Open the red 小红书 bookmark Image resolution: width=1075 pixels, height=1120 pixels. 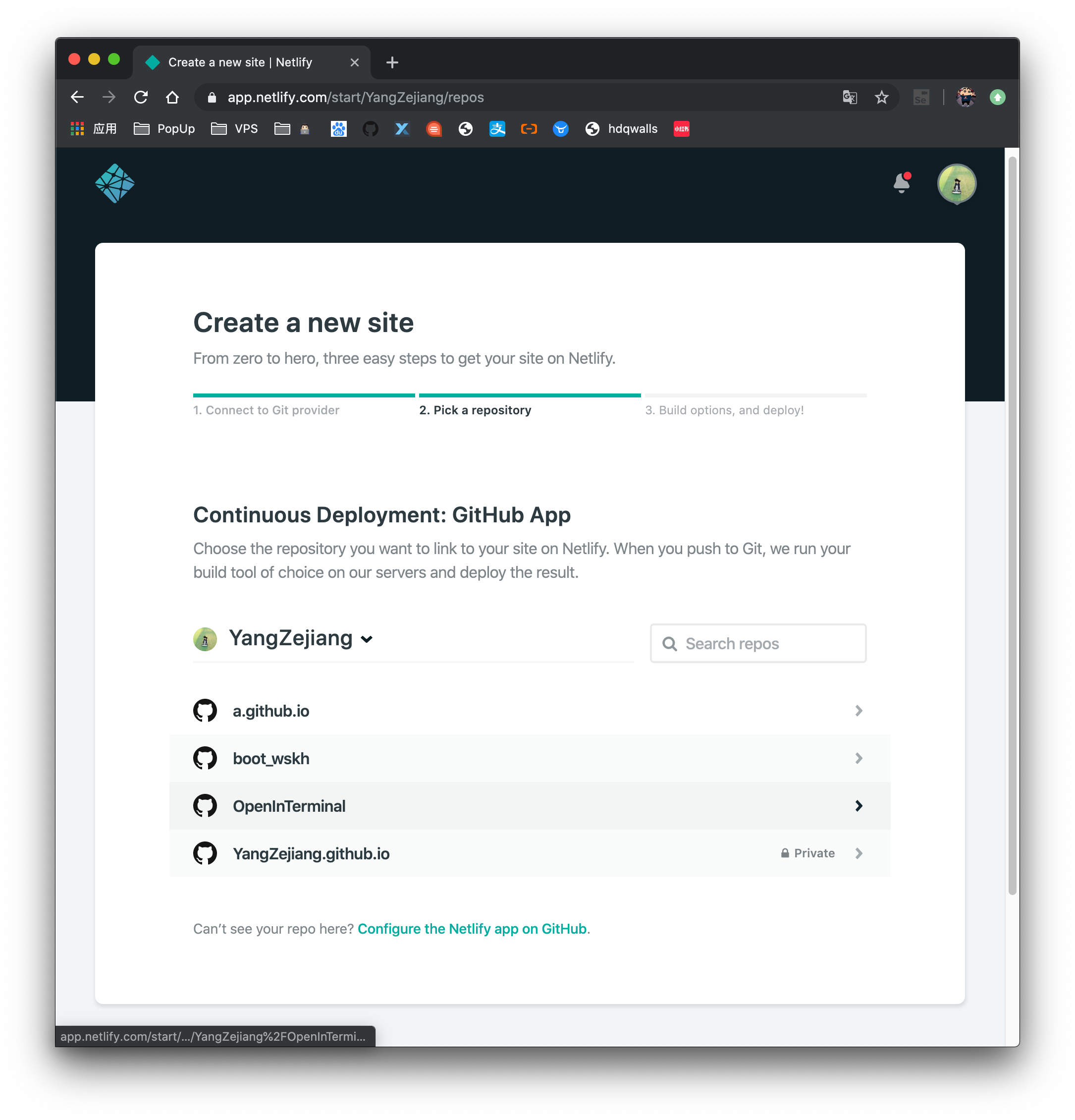682,128
